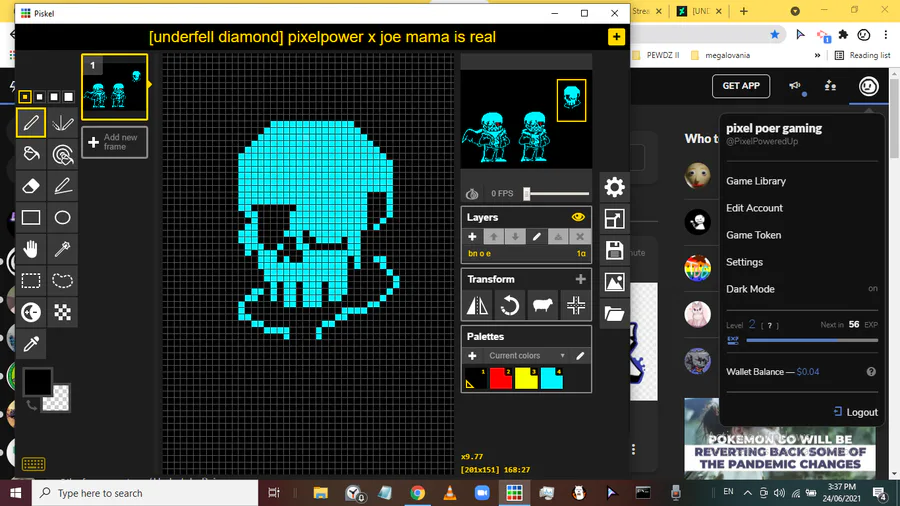Open keyboard shortcuts cheatsheet icon
The image size is (900, 506).
(x=33, y=464)
